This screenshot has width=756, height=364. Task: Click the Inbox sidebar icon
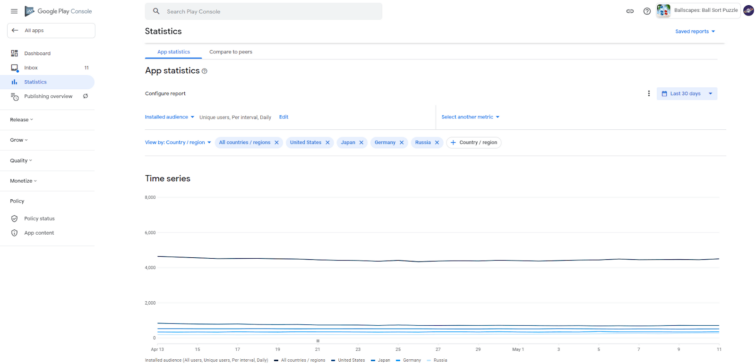(x=14, y=68)
